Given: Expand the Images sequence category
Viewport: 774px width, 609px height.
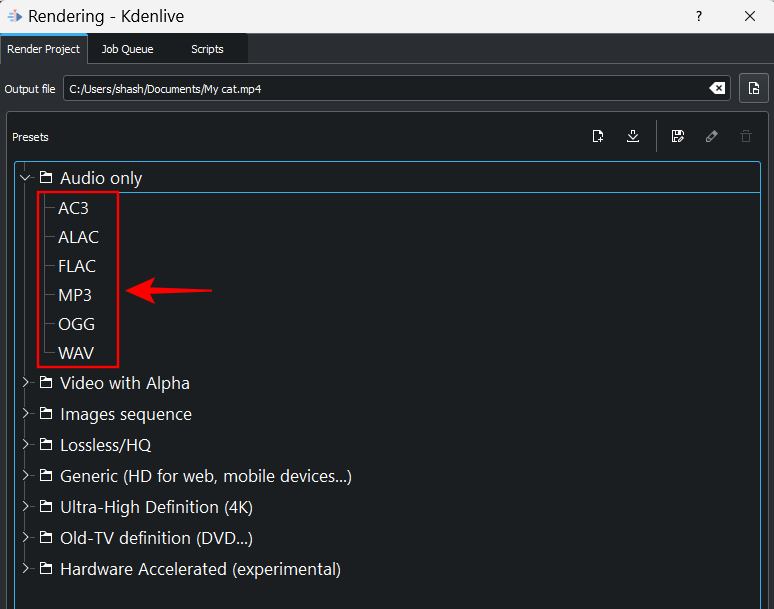Looking at the screenshot, I should coord(25,414).
